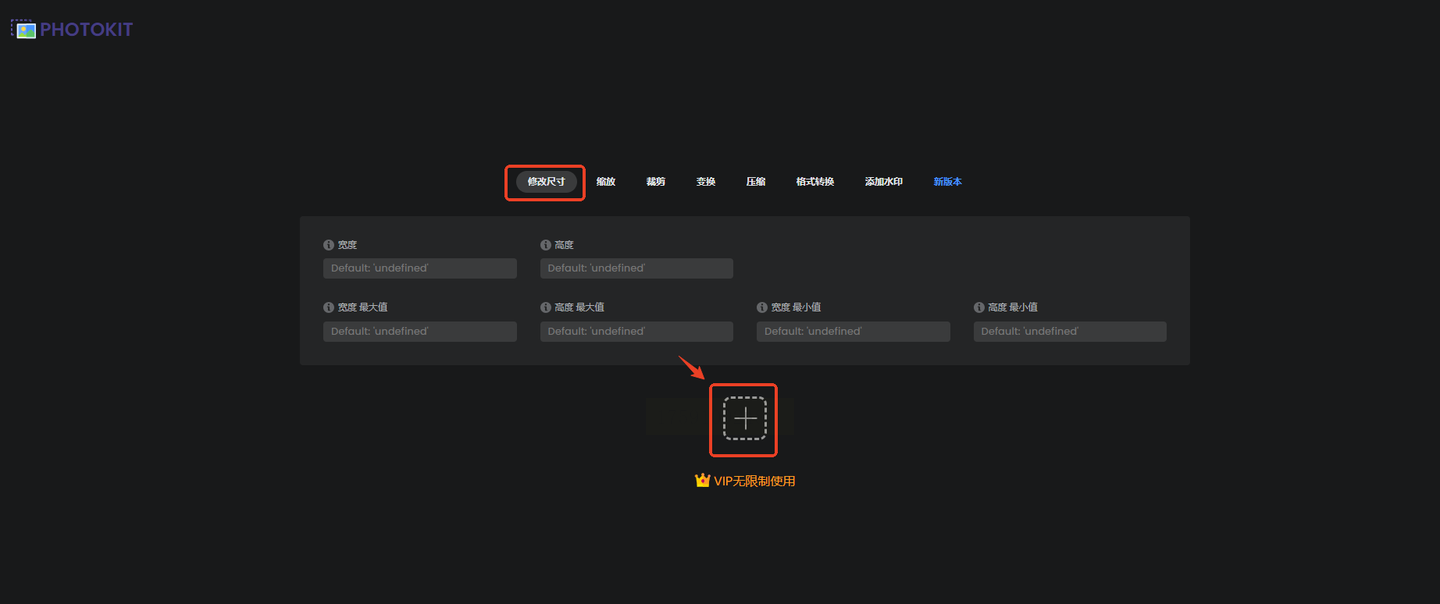
Task: Click the info icon beside 高度
Action: tap(546, 245)
